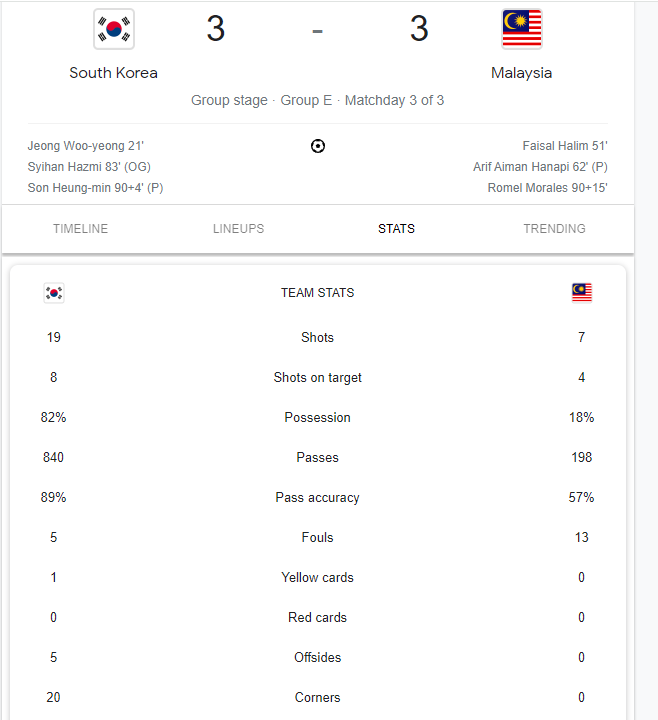Open the Timeline tab
This screenshot has width=658, height=720.
coord(80,229)
